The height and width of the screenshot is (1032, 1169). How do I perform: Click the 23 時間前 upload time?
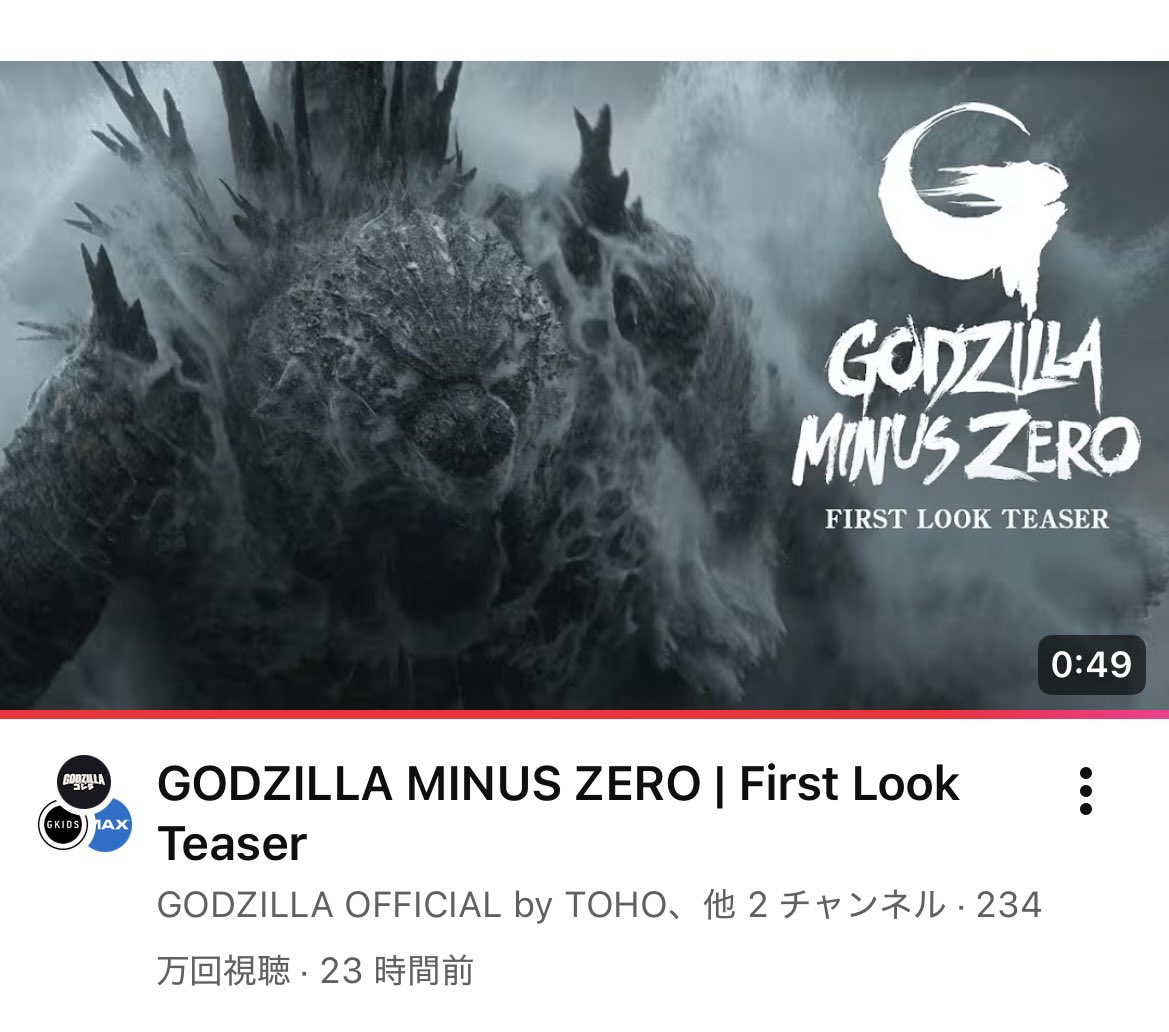[397, 971]
